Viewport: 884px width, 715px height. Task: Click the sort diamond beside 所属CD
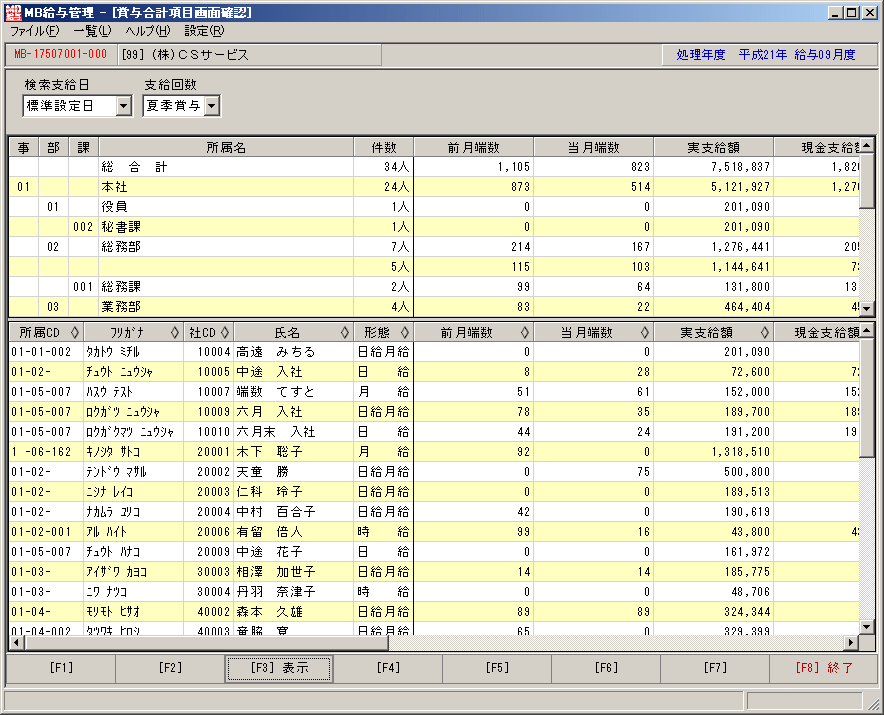coord(74,333)
